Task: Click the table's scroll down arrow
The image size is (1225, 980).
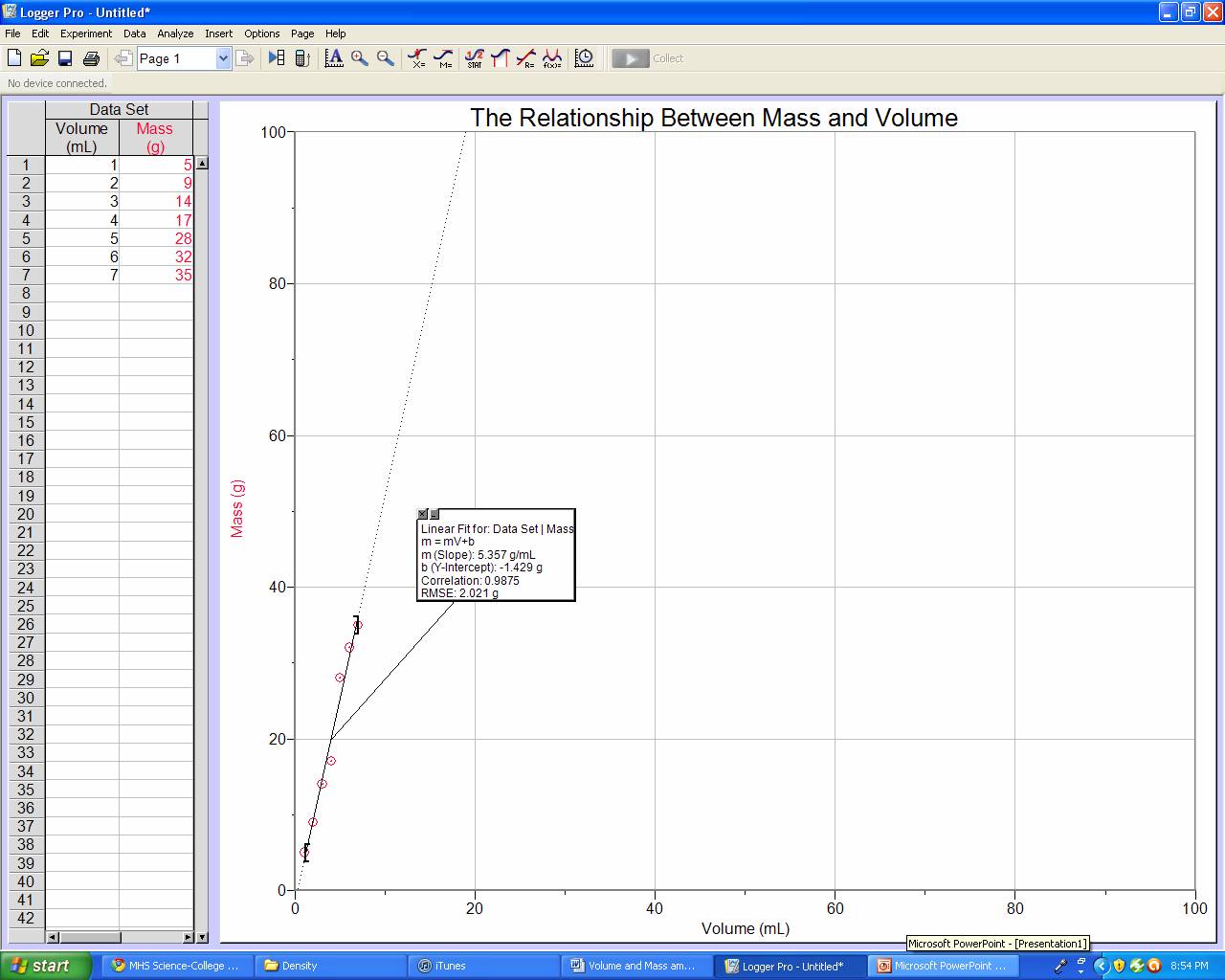Action: coord(202,937)
